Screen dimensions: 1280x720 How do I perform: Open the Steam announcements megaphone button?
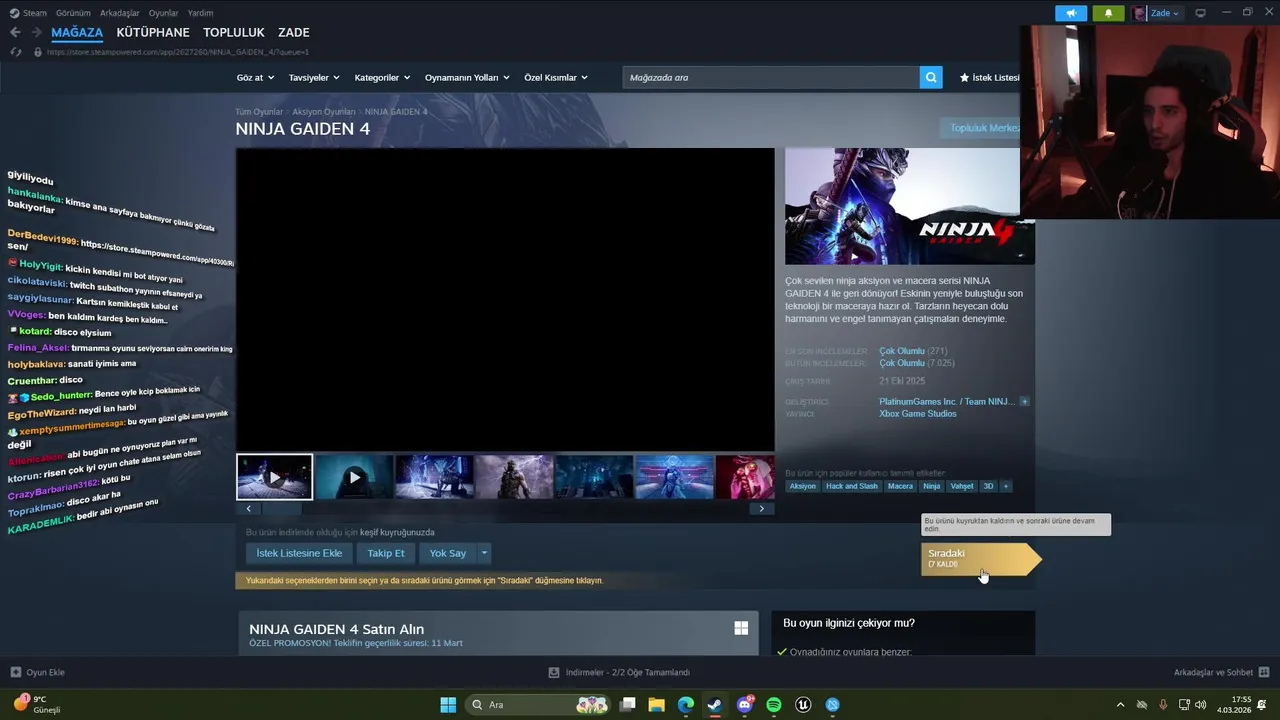point(1071,13)
